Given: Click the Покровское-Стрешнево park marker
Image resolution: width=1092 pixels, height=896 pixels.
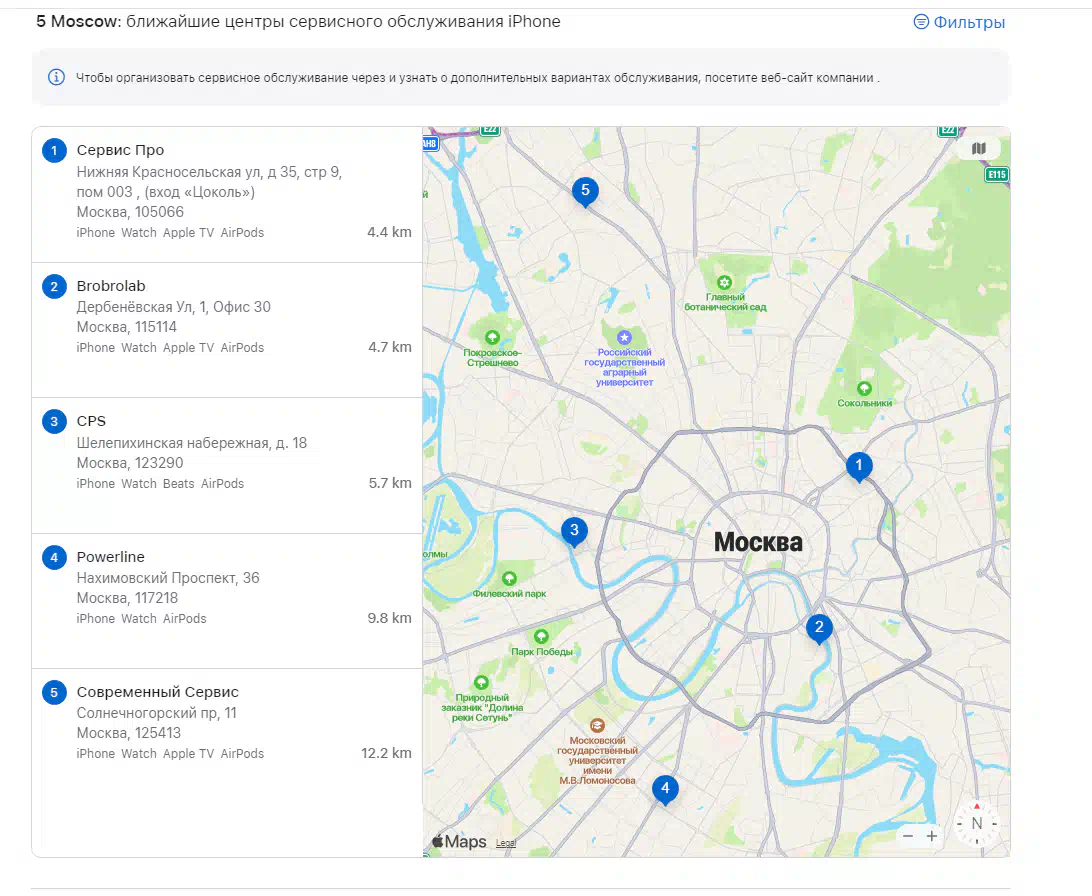Looking at the screenshot, I should click(x=492, y=338).
